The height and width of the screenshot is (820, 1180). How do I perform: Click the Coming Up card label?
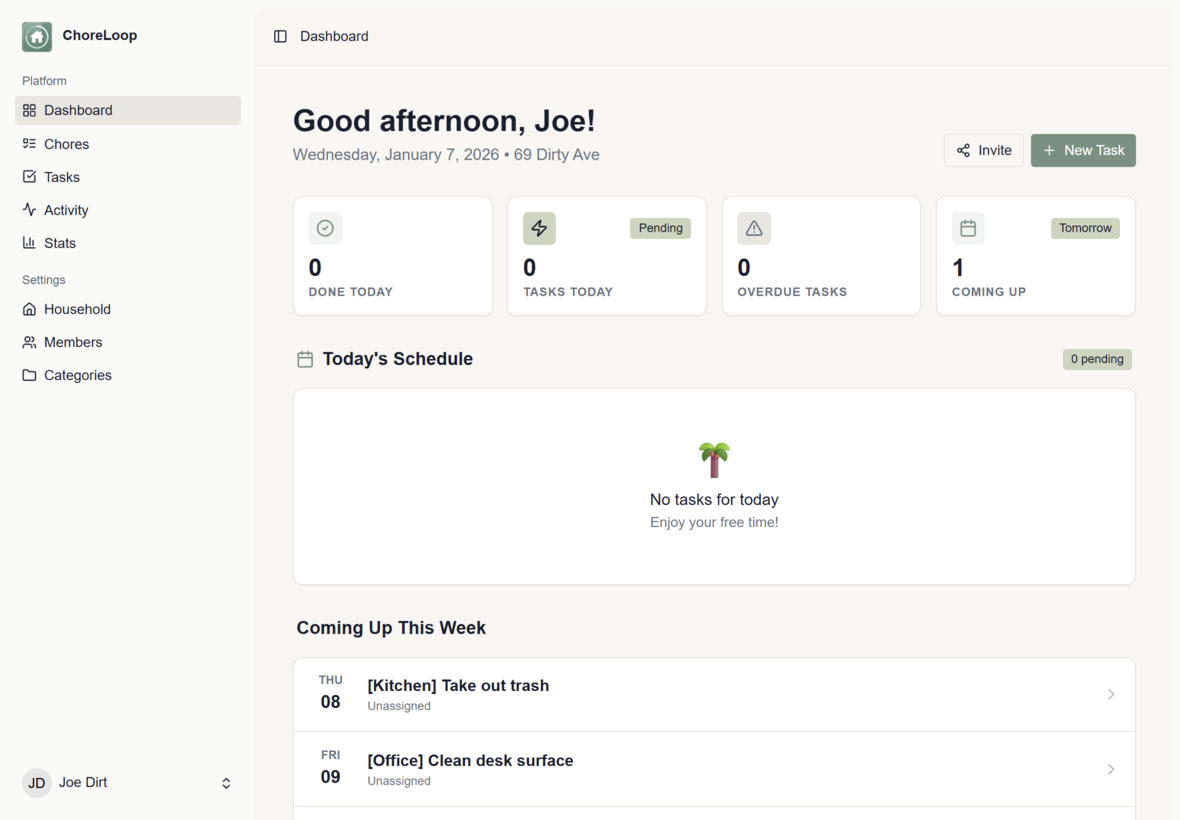click(x=989, y=292)
